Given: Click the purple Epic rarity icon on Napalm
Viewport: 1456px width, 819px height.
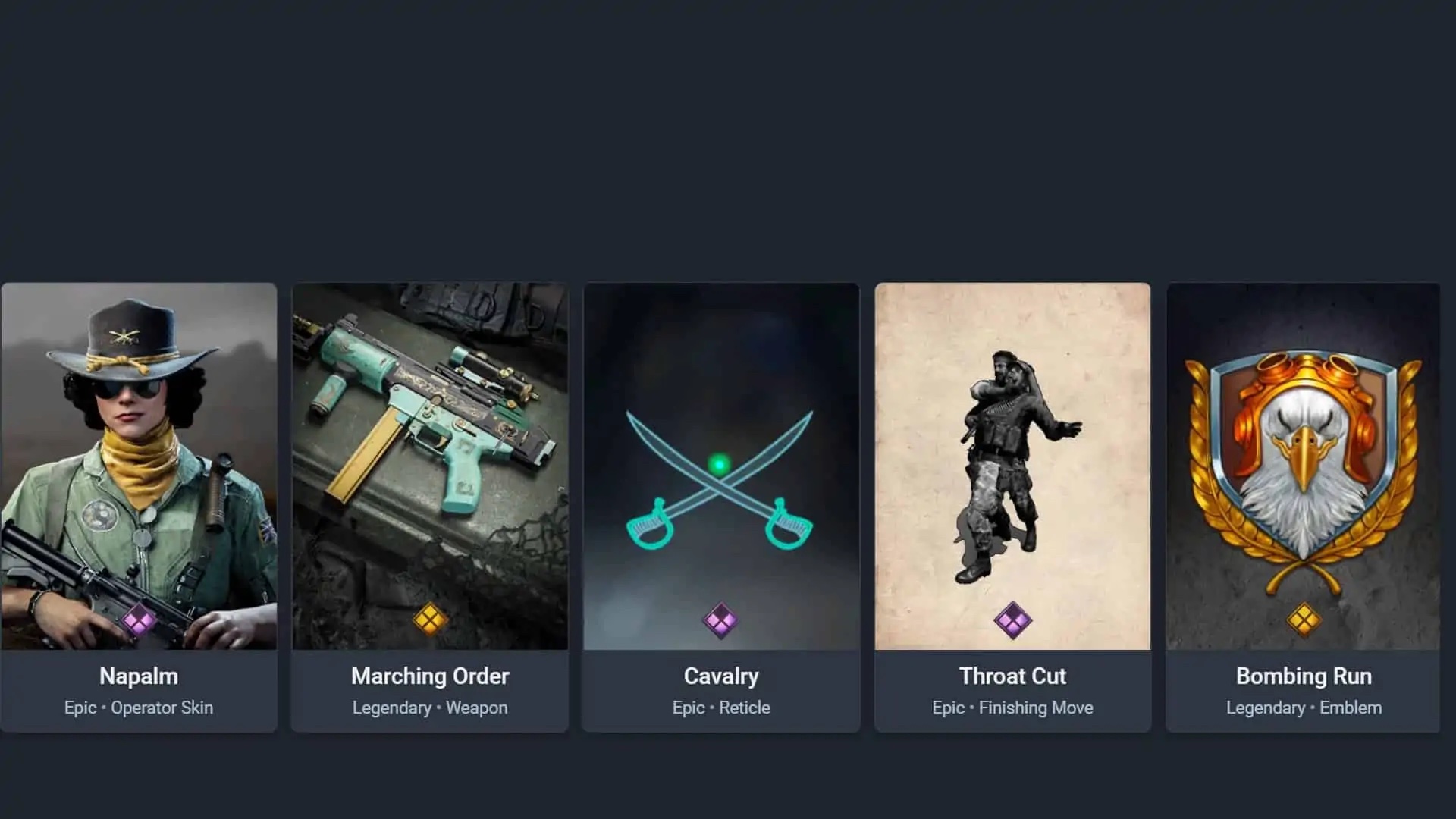Looking at the screenshot, I should pyautogui.click(x=139, y=621).
